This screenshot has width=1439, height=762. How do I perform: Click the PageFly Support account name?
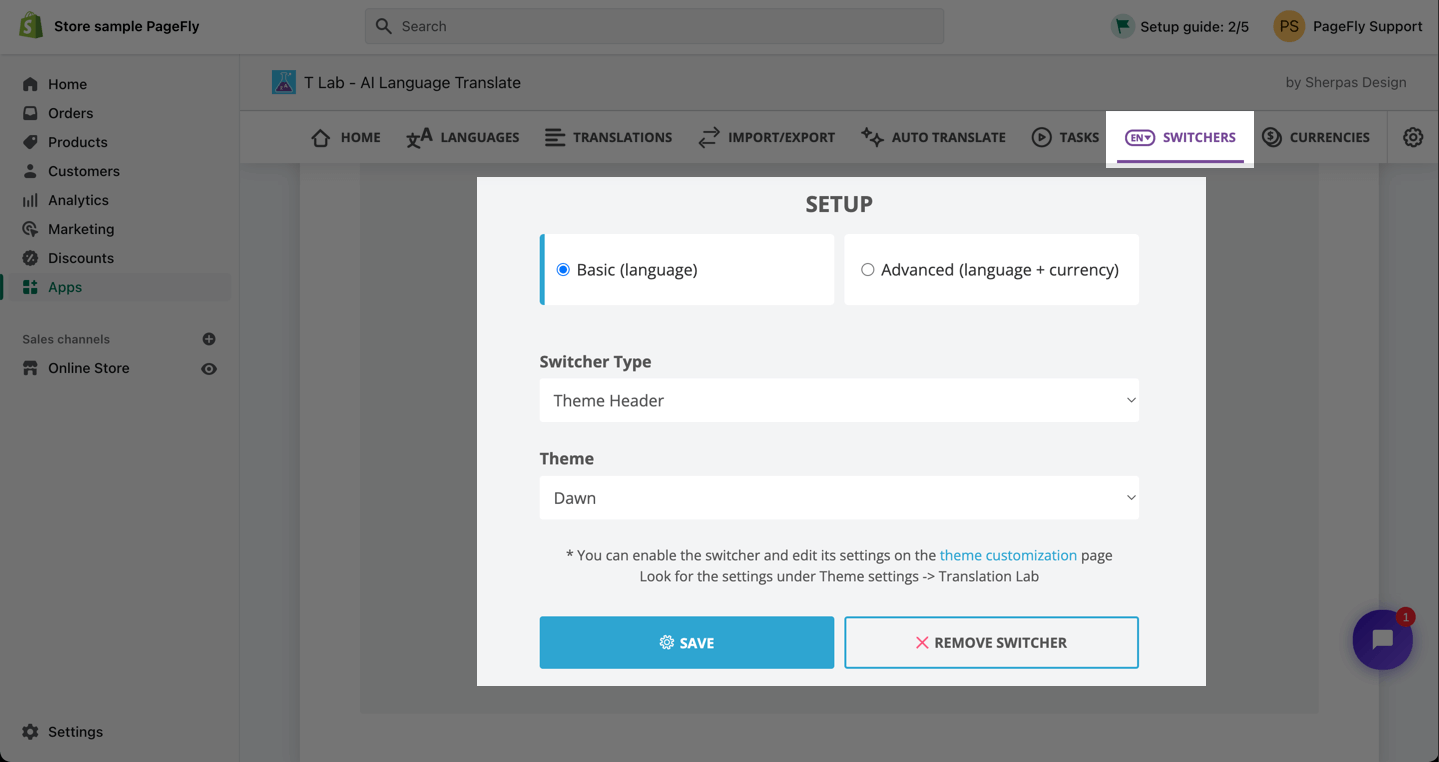[1368, 26]
